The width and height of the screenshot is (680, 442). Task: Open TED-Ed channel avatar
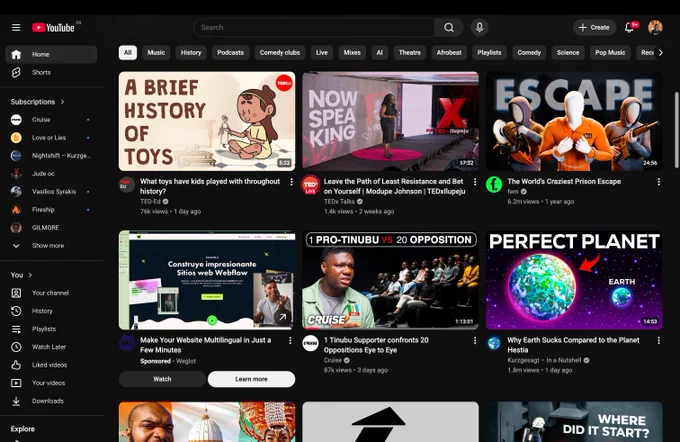pyautogui.click(x=127, y=184)
